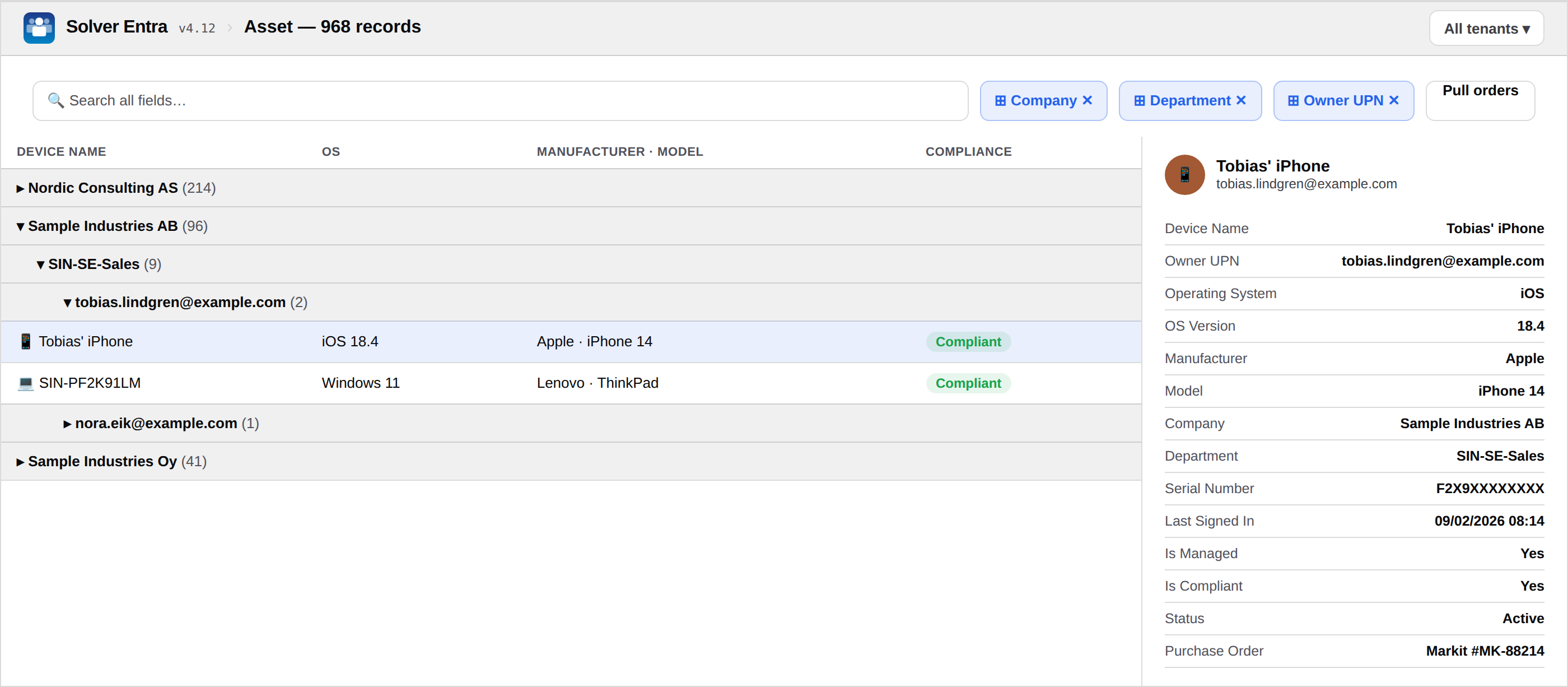Screen dimensions: 1568x687
Task: Click the Compliant badge on the SIN-PF2K91LM row
Action: click(x=968, y=383)
